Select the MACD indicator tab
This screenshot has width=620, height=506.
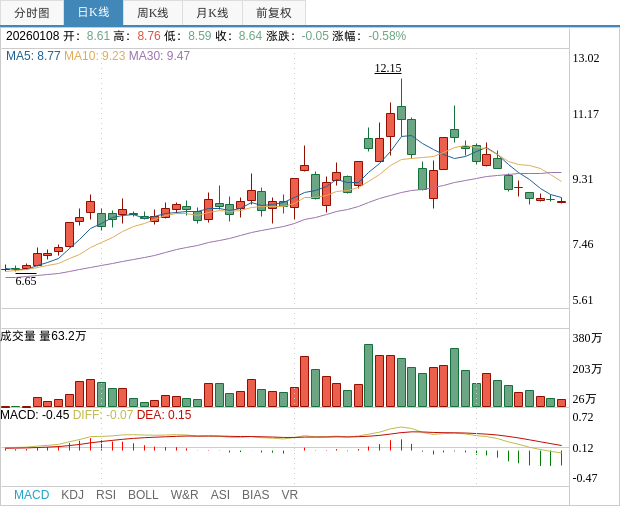click(x=31, y=495)
